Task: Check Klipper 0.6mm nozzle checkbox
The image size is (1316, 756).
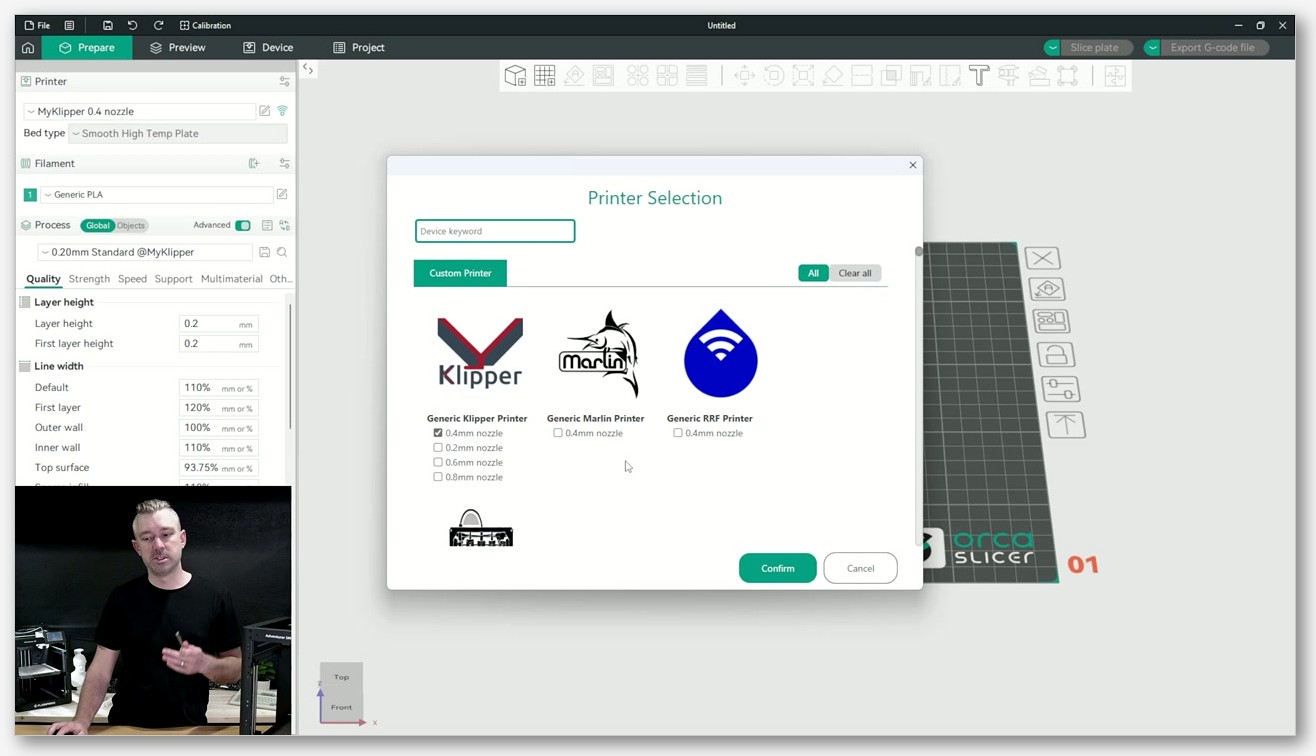Action: point(438,462)
